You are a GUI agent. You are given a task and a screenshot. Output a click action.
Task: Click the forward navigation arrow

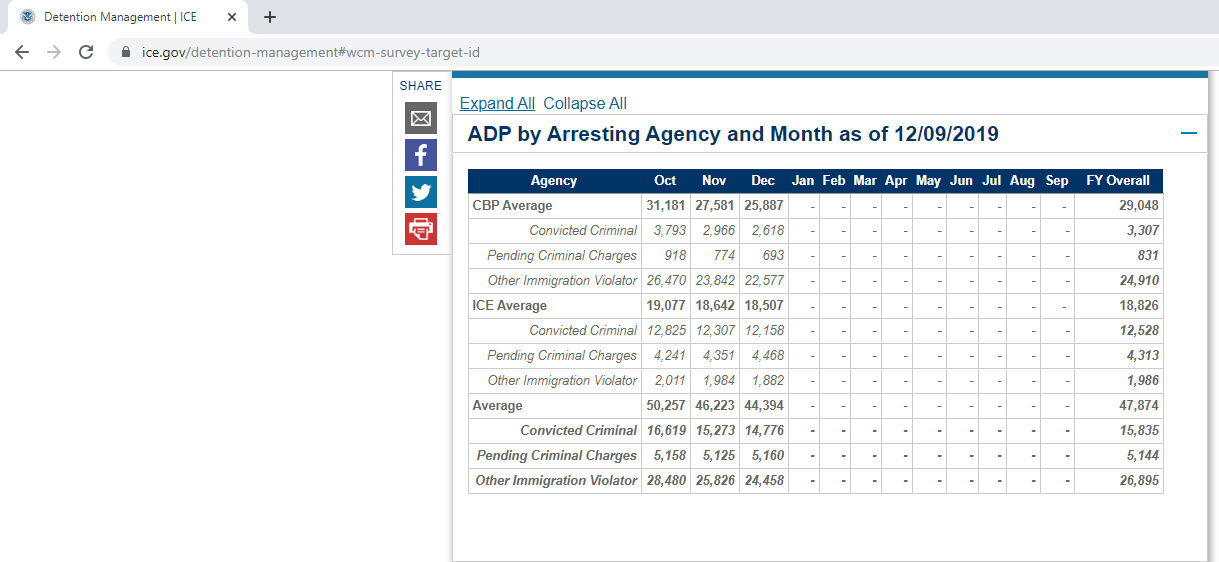click(x=54, y=52)
